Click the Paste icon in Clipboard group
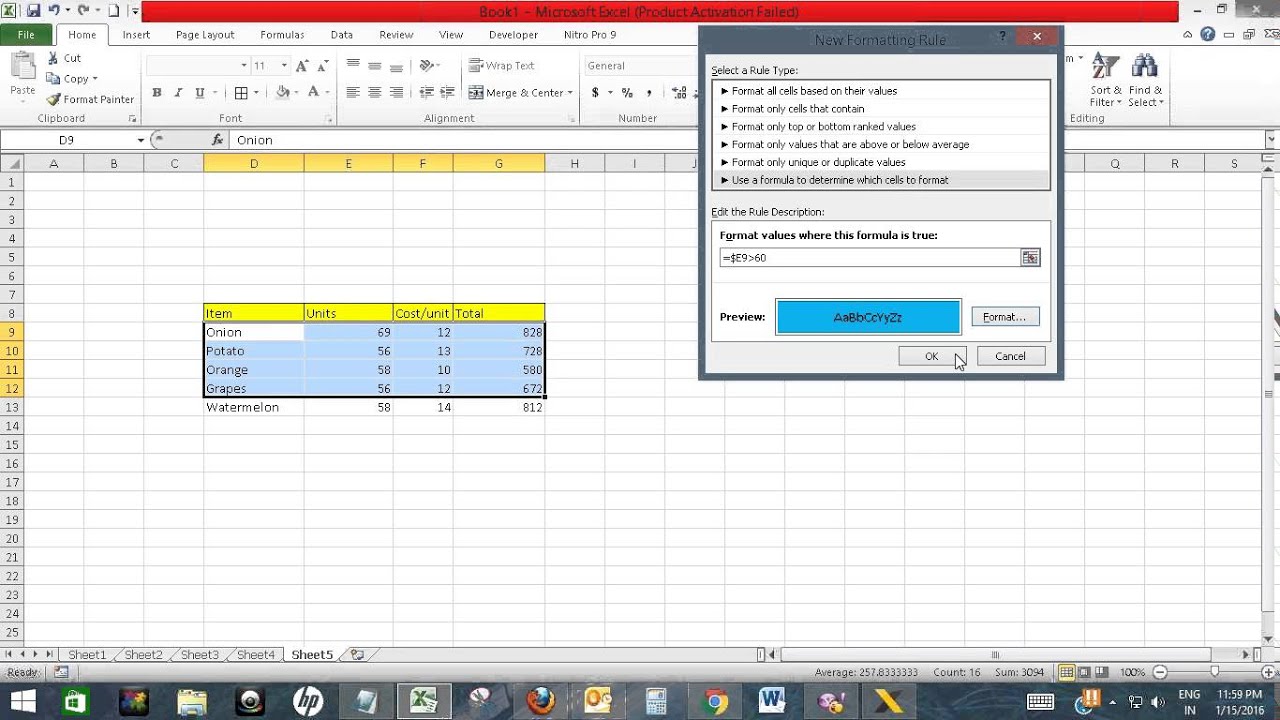 pos(22,68)
